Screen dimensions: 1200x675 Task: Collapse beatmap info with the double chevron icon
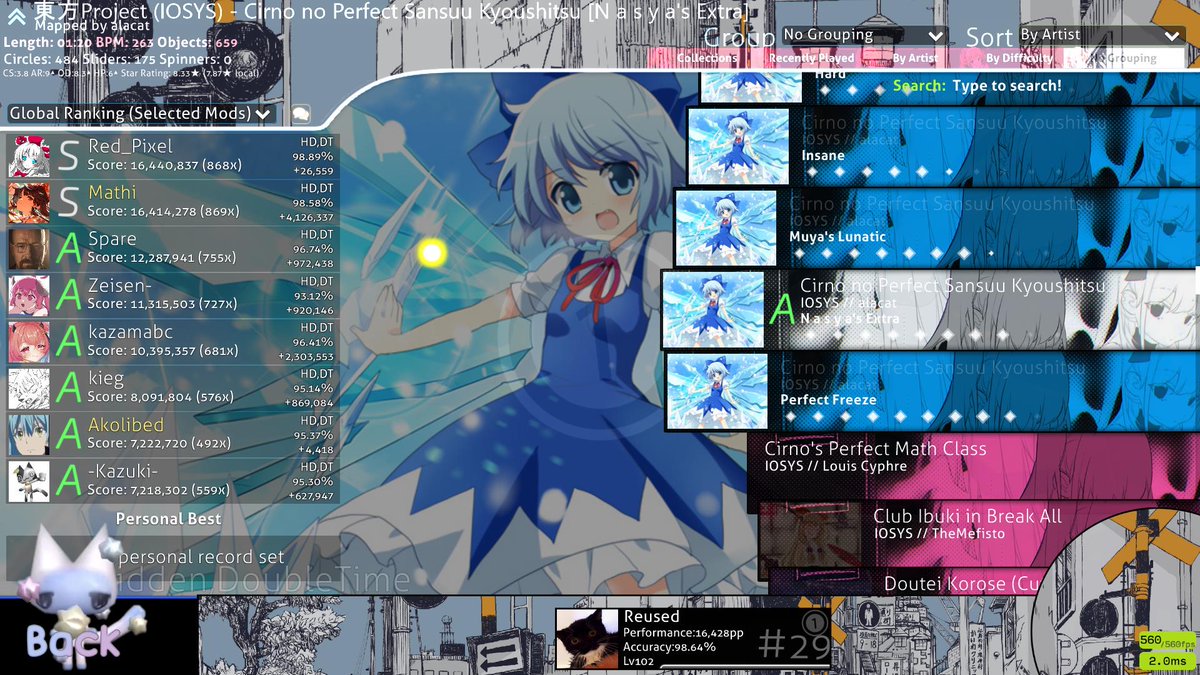click(16, 15)
